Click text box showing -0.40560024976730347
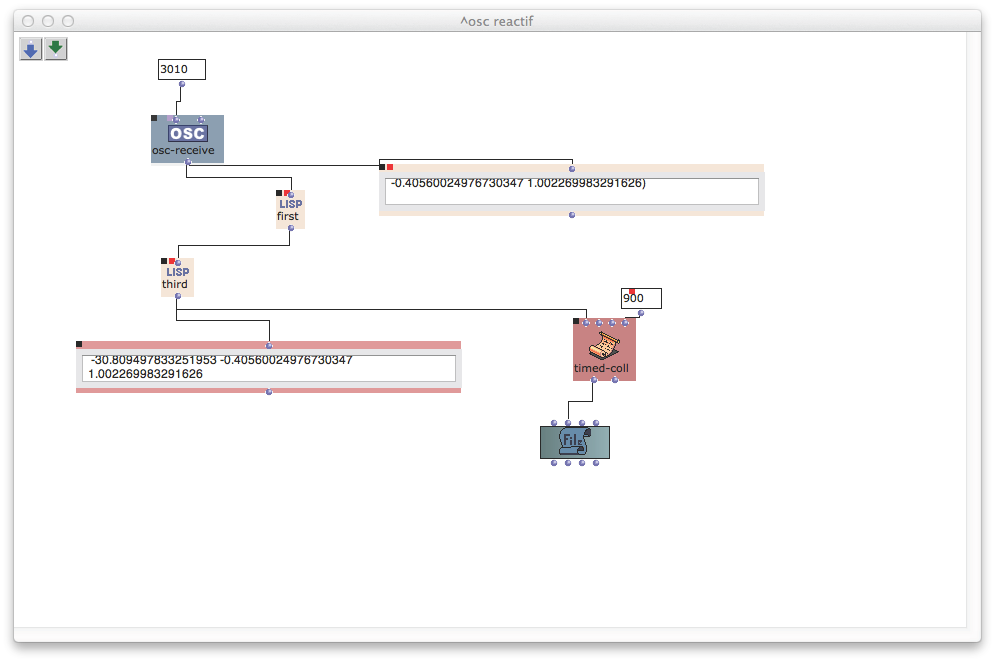Image resolution: width=995 pixels, height=662 pixels. pyautogui.click(x=572, y=191)
